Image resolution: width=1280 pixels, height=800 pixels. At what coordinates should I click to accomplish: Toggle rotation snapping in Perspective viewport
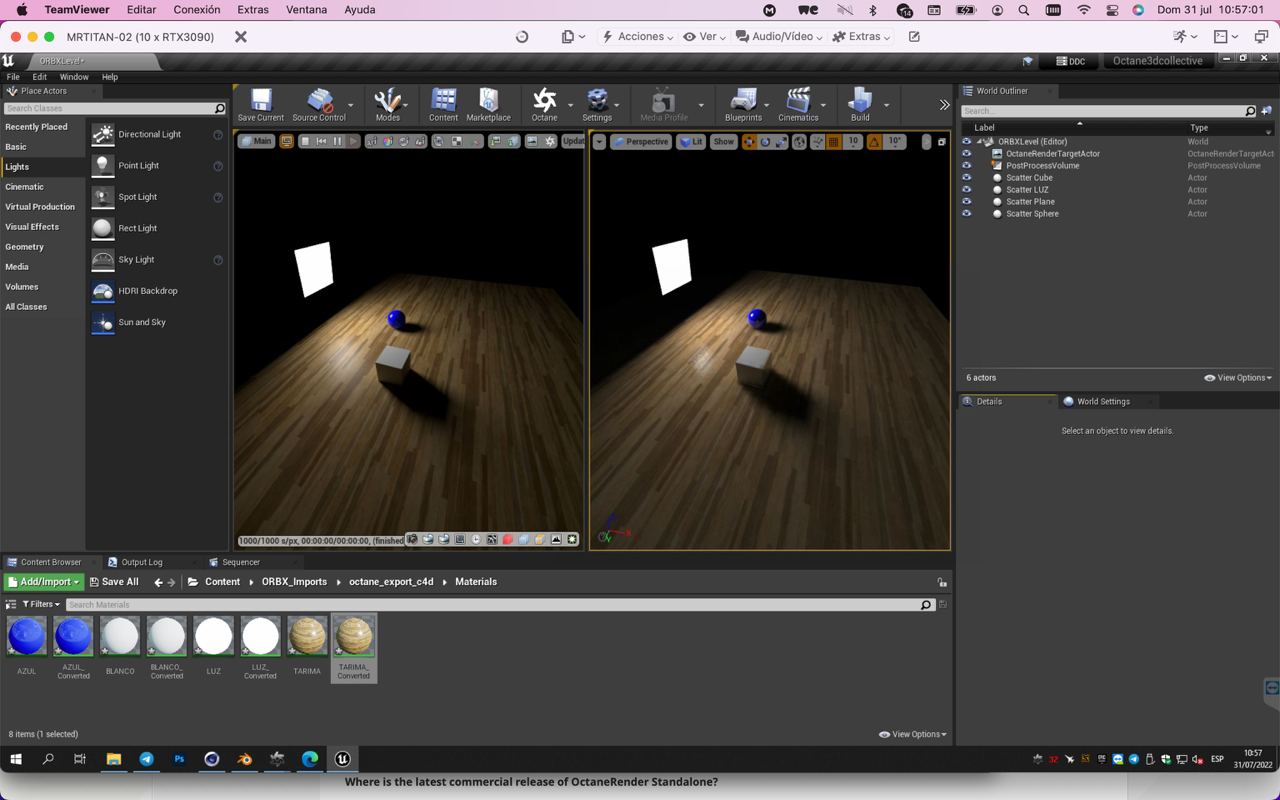[x=874, y=142]
